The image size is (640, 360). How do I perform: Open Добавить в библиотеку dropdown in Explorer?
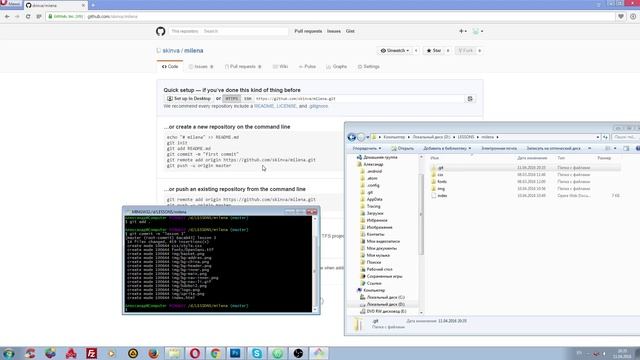(447, 149)
